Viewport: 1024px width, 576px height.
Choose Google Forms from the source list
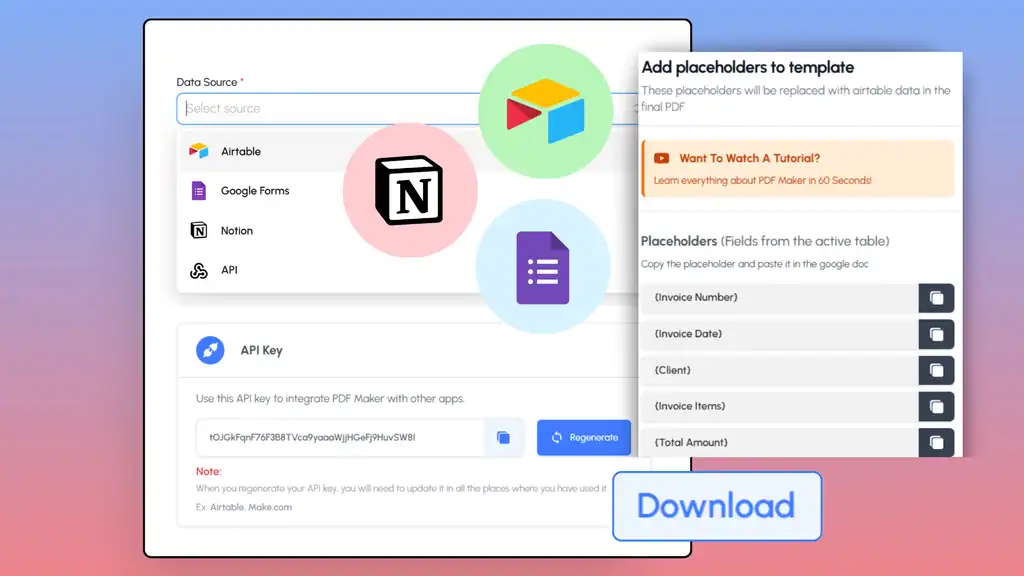click(254, 191)
